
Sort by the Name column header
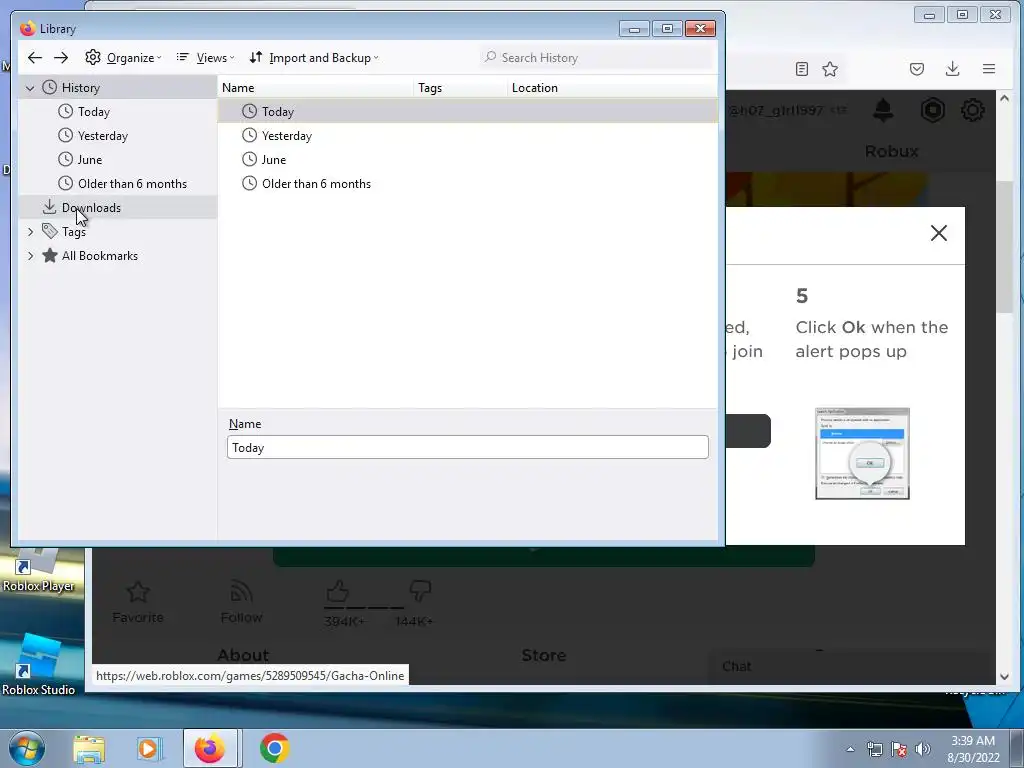(x=315, y=88)
